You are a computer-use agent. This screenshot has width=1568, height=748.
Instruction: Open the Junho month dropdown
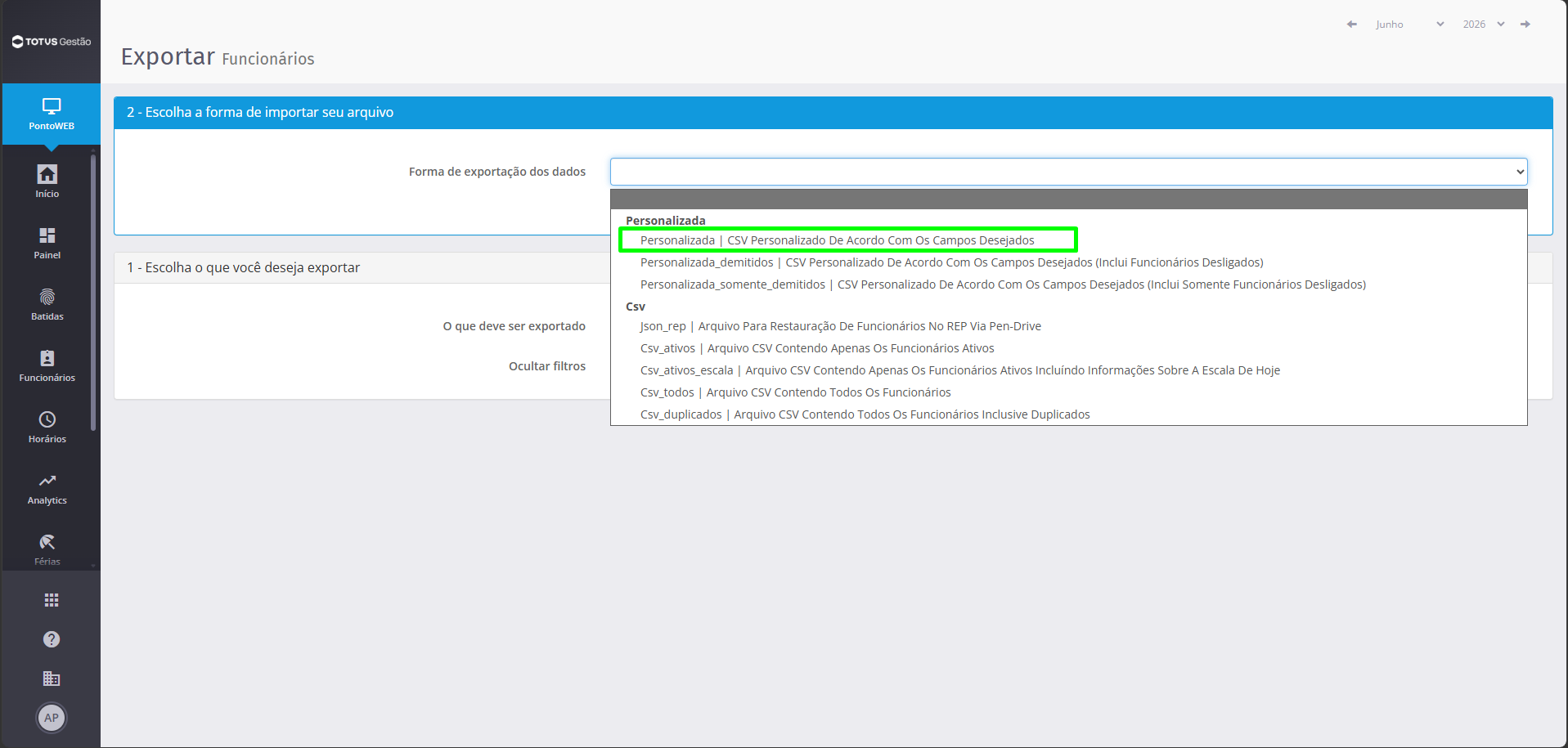(x=1409, y=25)
